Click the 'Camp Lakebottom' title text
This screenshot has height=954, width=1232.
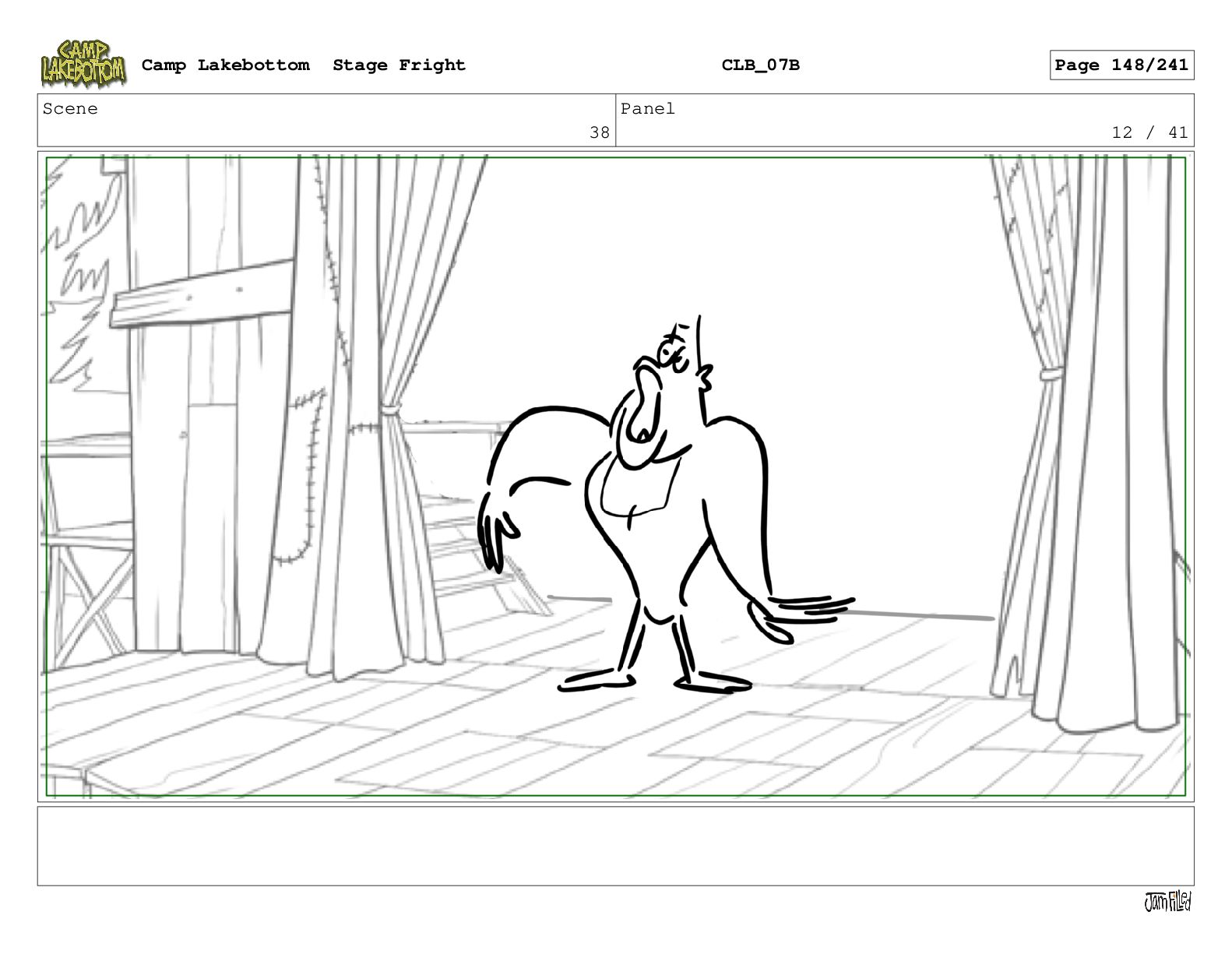pos(225,65)
